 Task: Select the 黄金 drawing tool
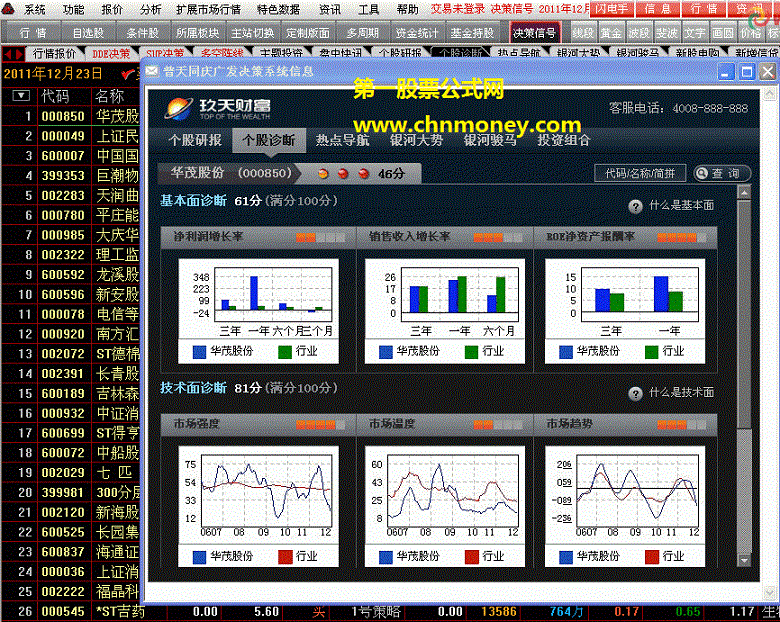point(610,33)
